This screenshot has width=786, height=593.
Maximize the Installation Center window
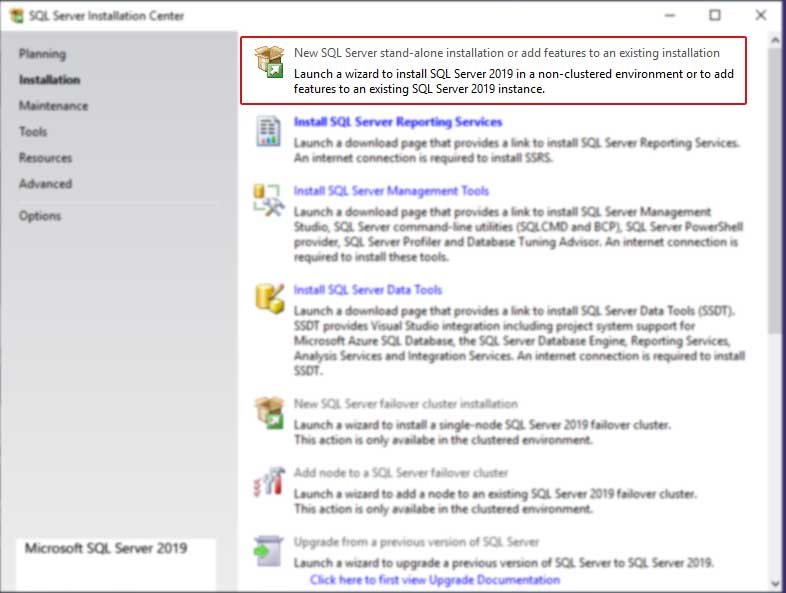point(715,16)
